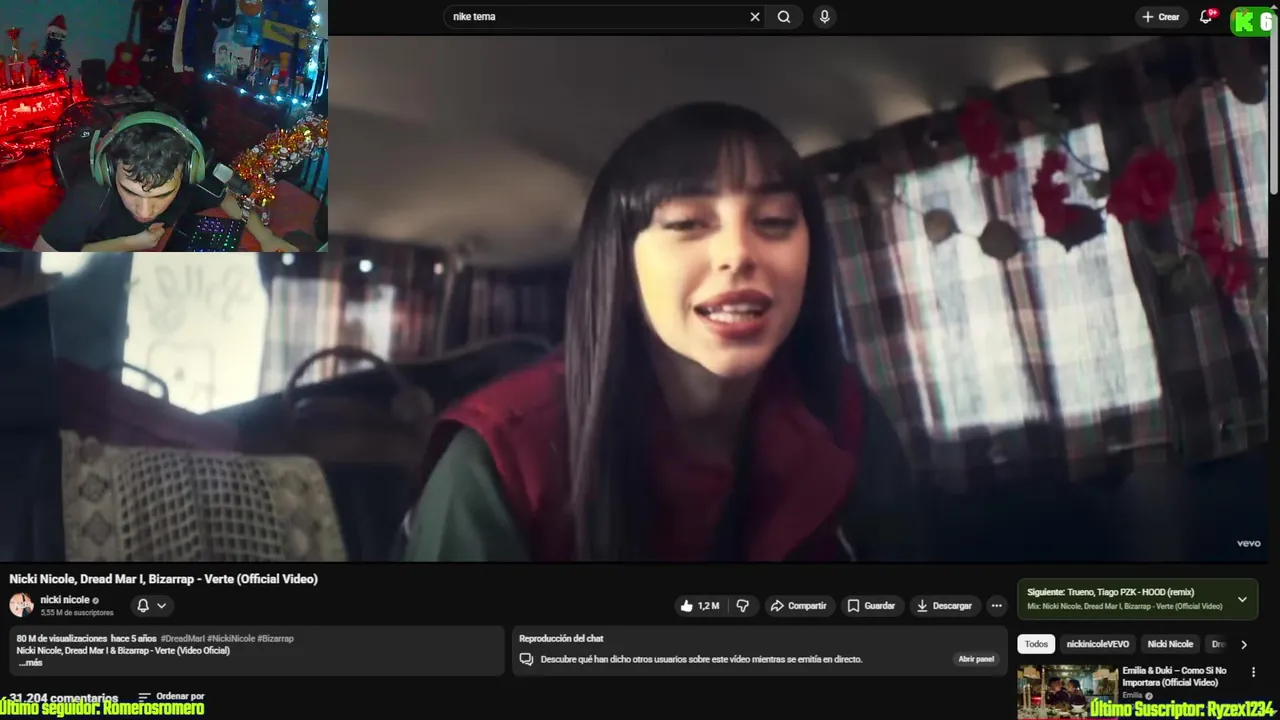Open the Emilia & Duki video thumbnail
Viewport: 1280px width, 720px height.
1067,692
